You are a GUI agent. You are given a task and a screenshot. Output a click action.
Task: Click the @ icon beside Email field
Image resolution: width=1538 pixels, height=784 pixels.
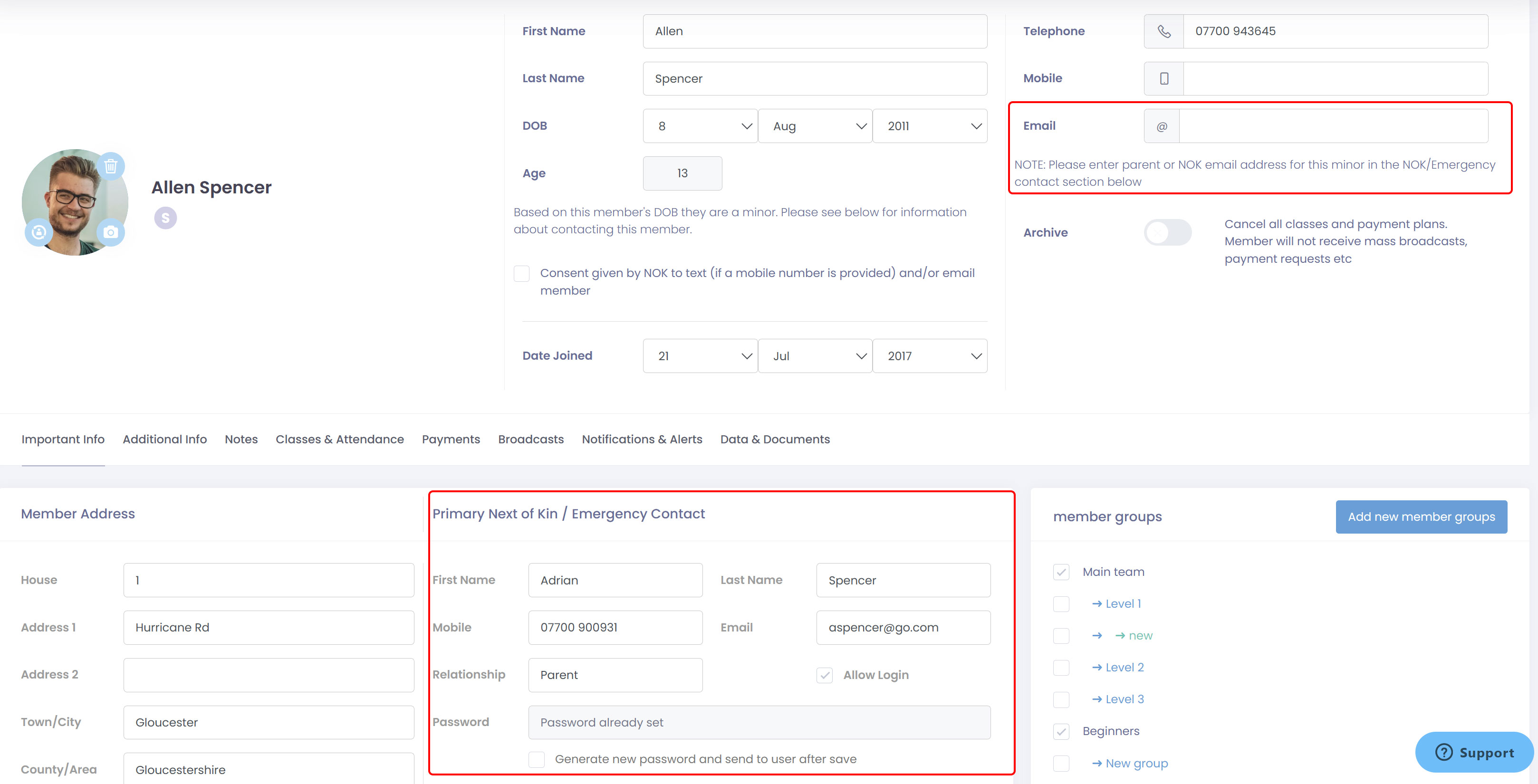coord(1162,126)
